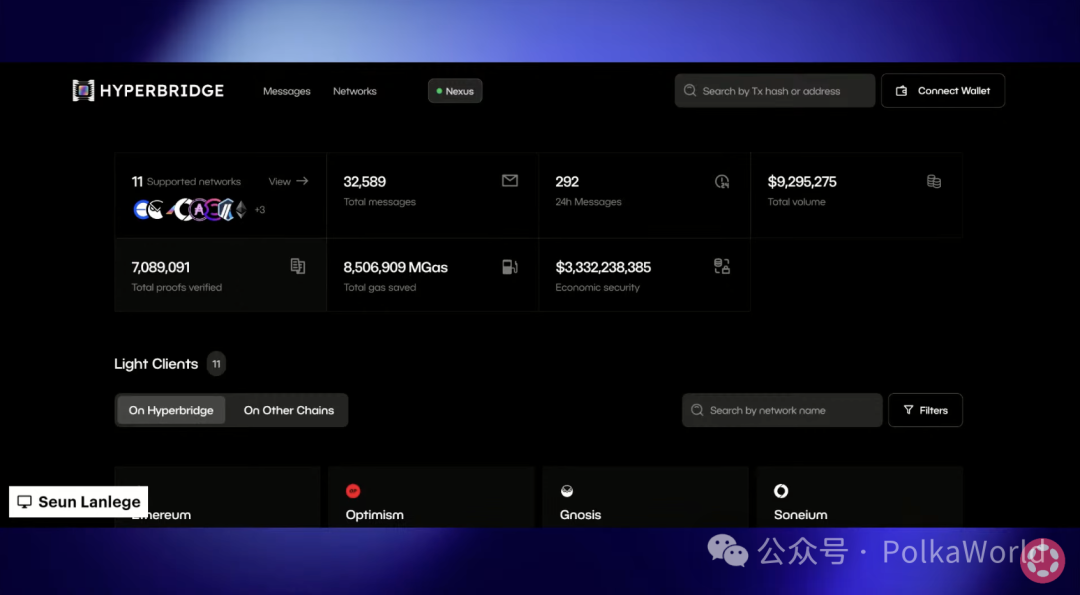
Task: Click the Hyperbridge logo icon
Action: pyautogui.click(x=83, y=90)
